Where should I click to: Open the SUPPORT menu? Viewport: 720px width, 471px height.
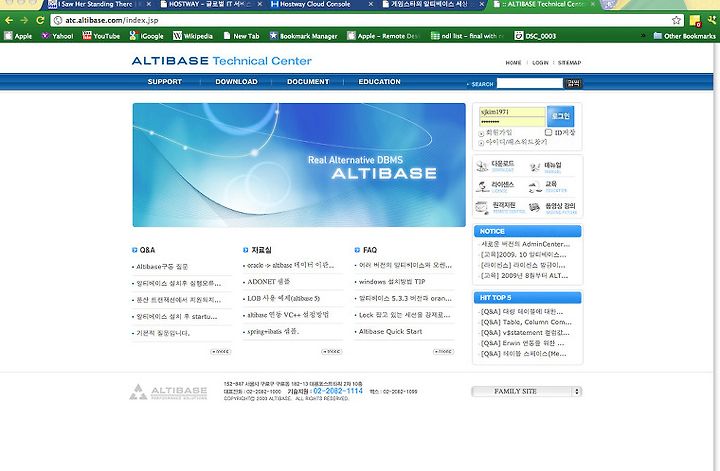coord(165,82)
